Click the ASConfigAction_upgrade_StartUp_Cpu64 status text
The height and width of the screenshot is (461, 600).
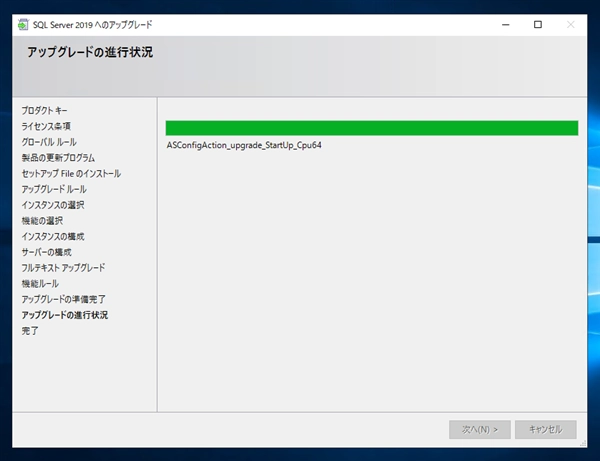coord(244,145)
